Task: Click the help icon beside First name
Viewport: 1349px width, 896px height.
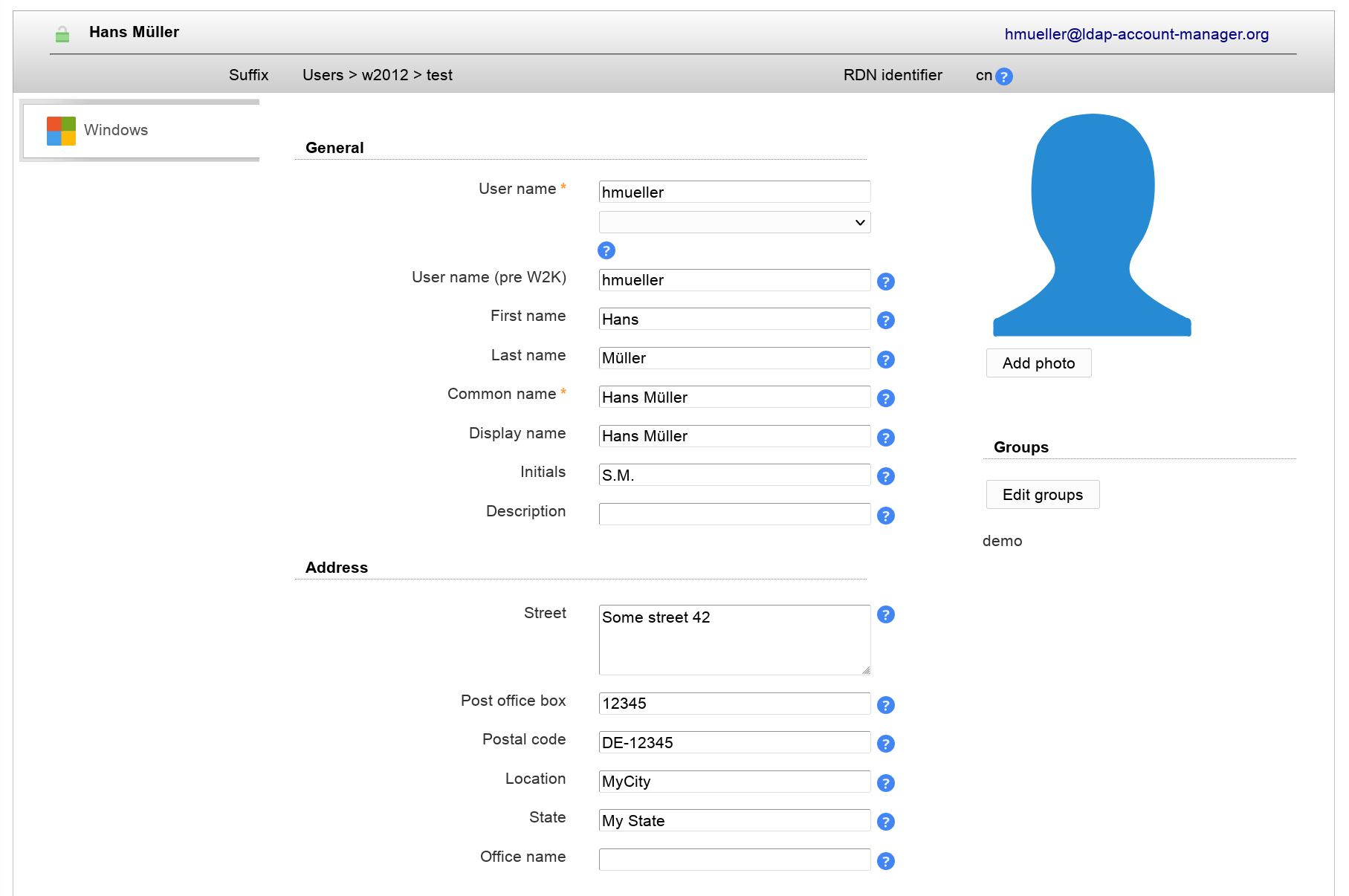Action: coord(885,320)
